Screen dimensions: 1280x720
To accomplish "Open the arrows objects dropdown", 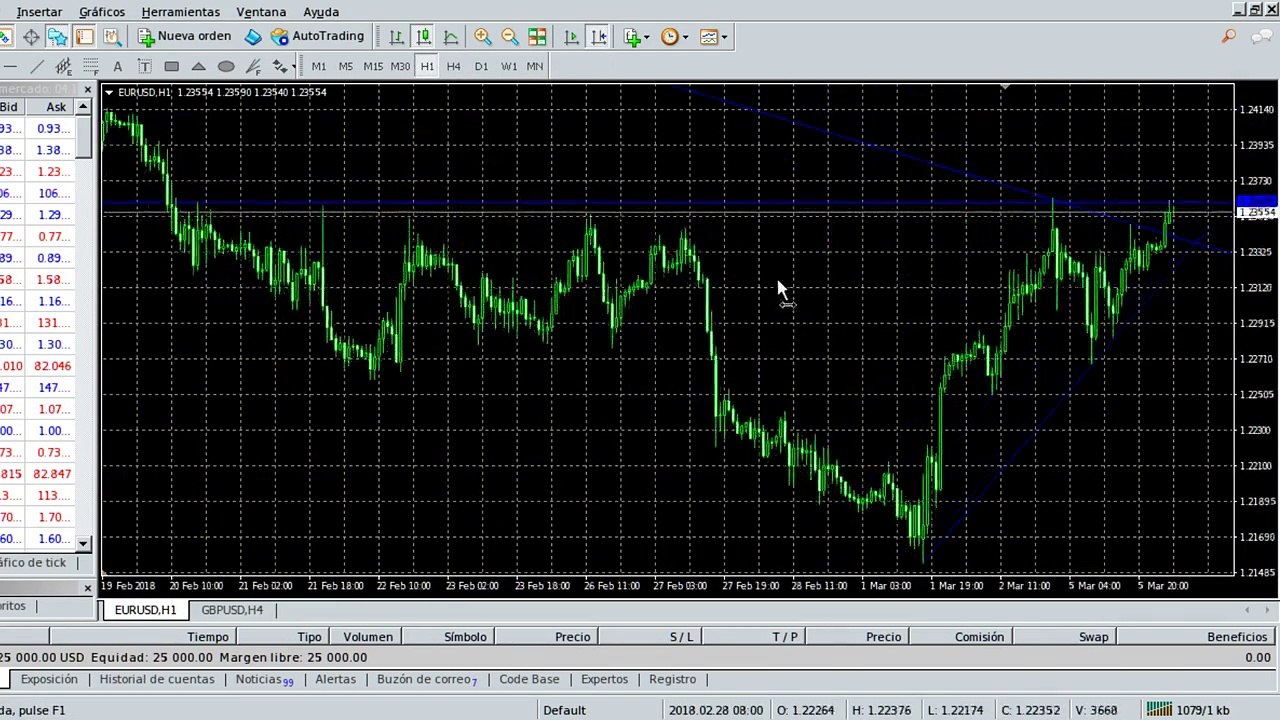I will (284, 66).
